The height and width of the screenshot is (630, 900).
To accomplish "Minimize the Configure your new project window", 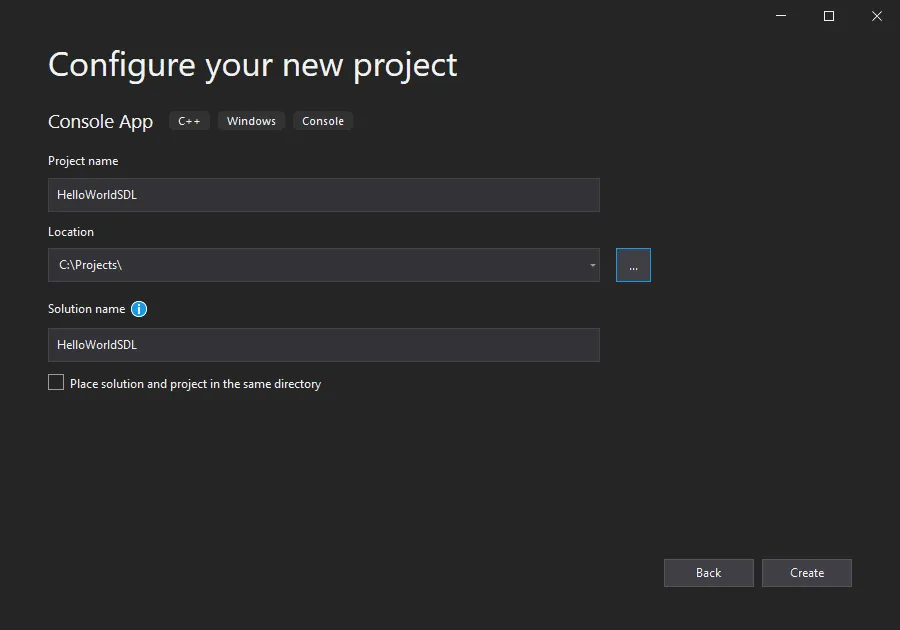I will click(781, 16).
